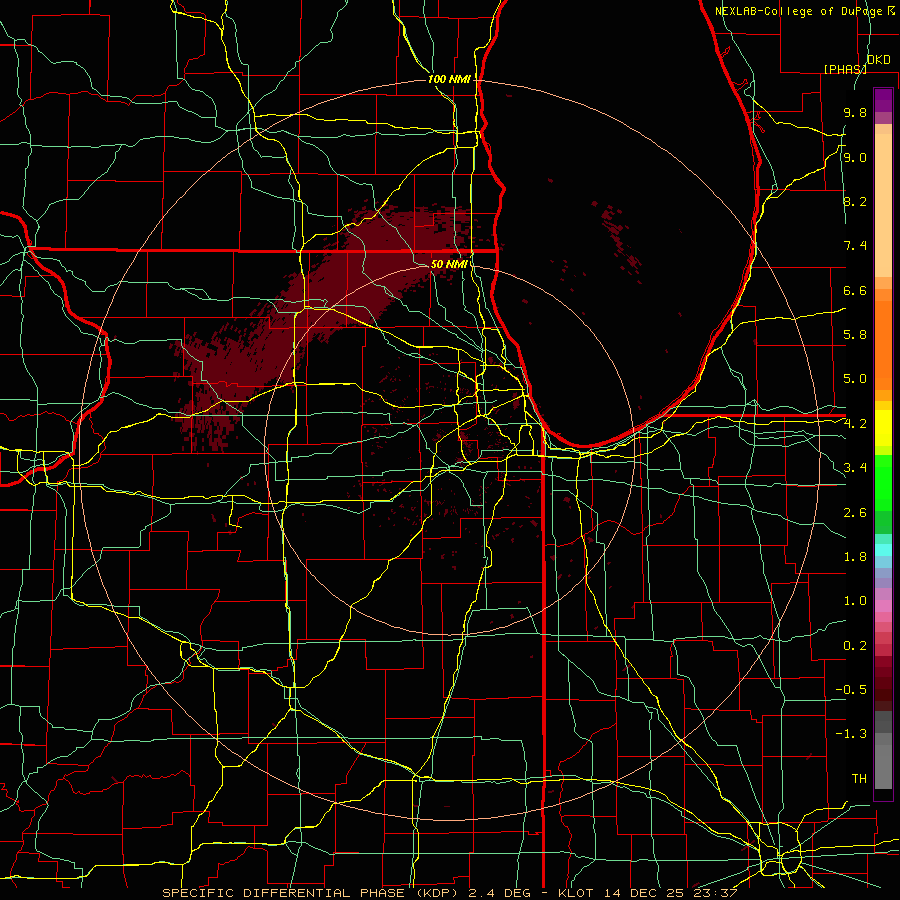This screenshot has height=900, width=900.
Task: Click the 9.0 value on the color scale
Action: [x=855, y=157]
